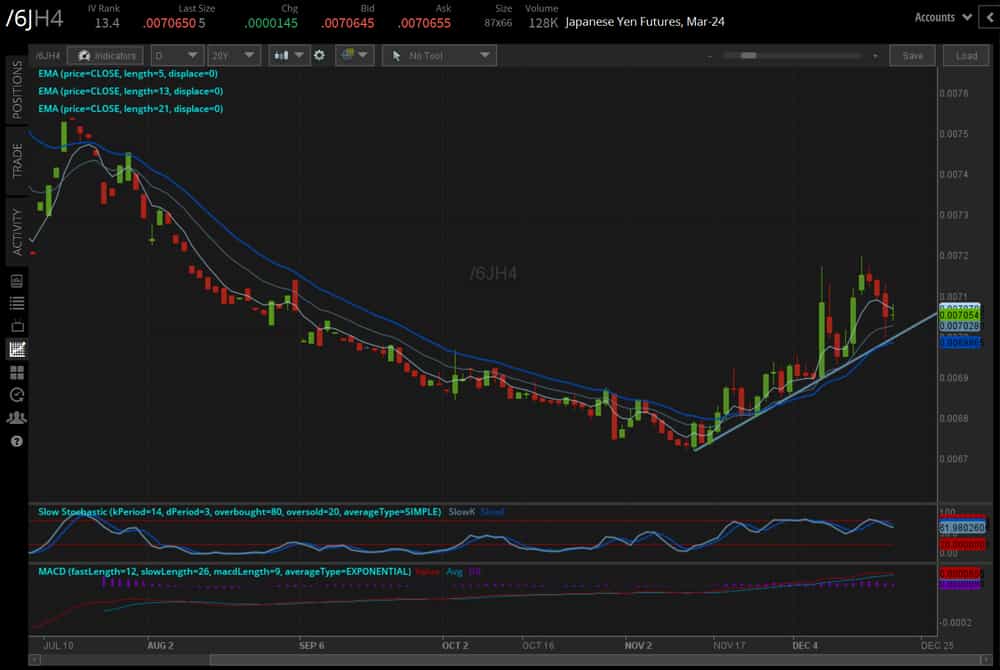Open the chart style candlestick dropdown
The width and height of the screenshot is (1000, 670).
click(288, 56)
